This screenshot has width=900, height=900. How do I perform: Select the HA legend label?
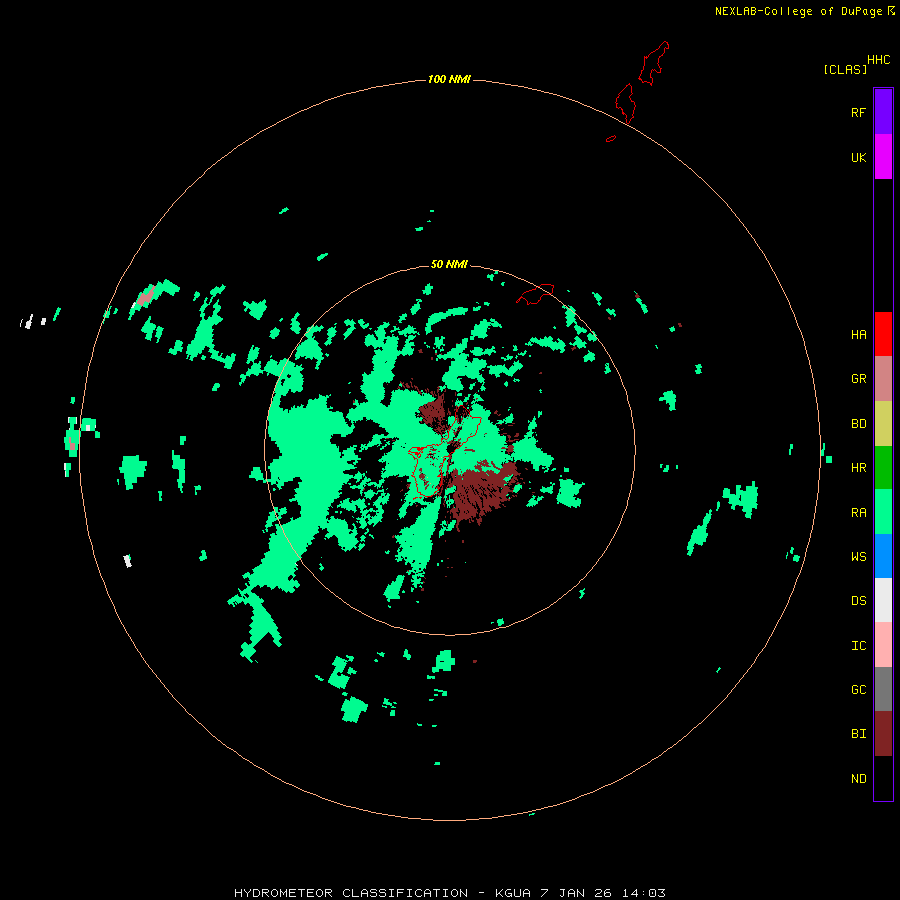click(x=858, y=335)
